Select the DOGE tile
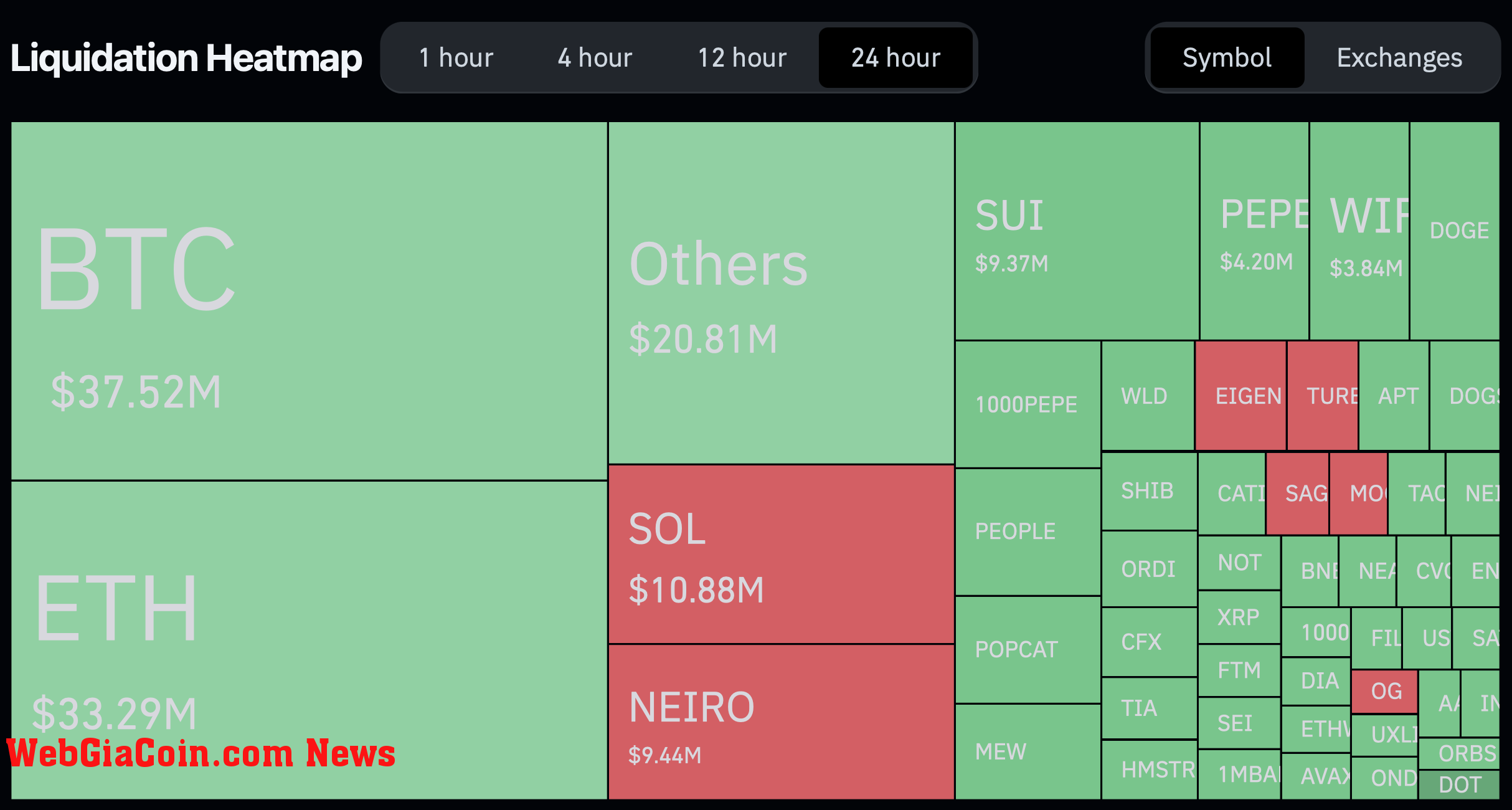 [1455, 231]
